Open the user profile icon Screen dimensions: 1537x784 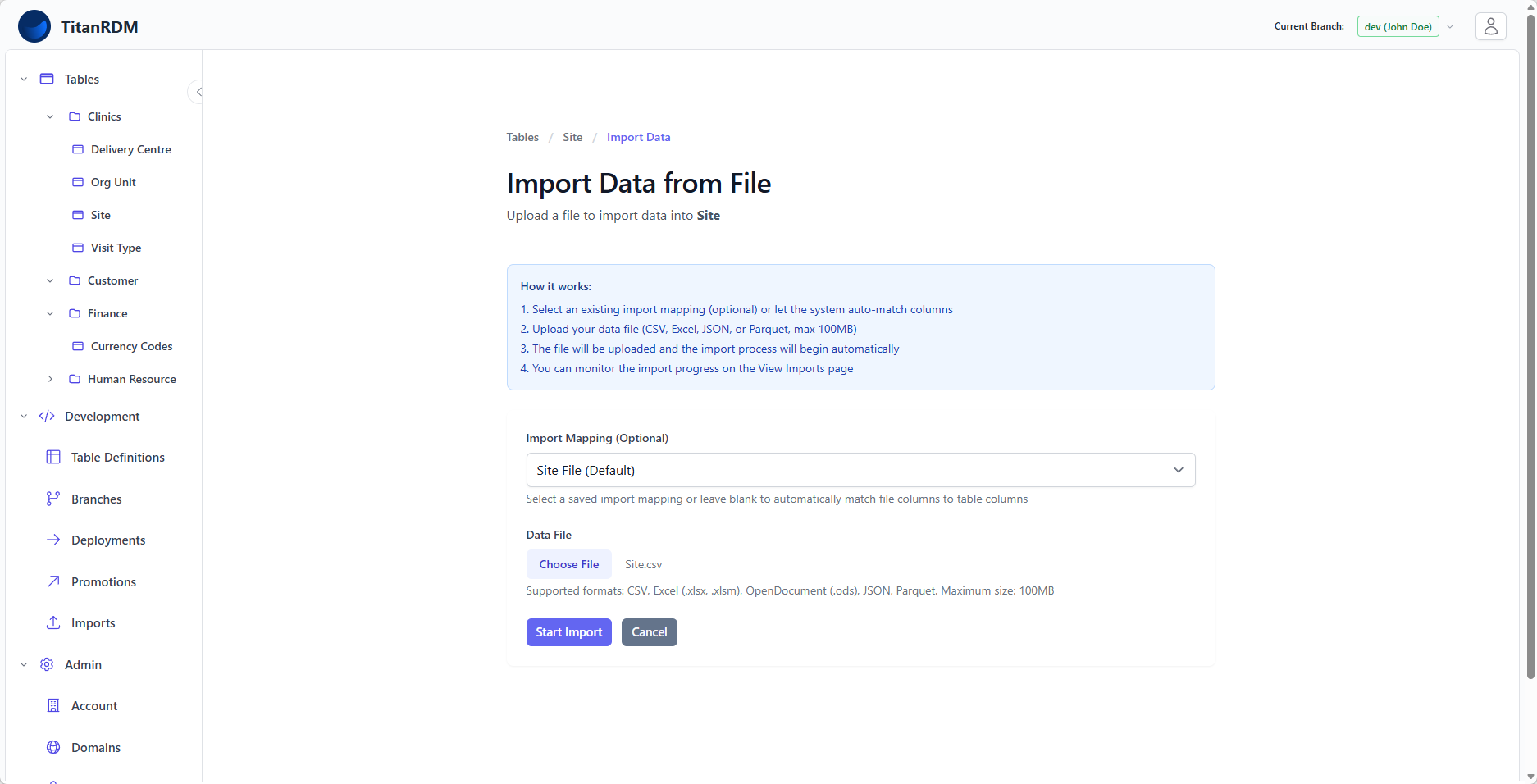pyautogui.click(x=1490, y=26)
